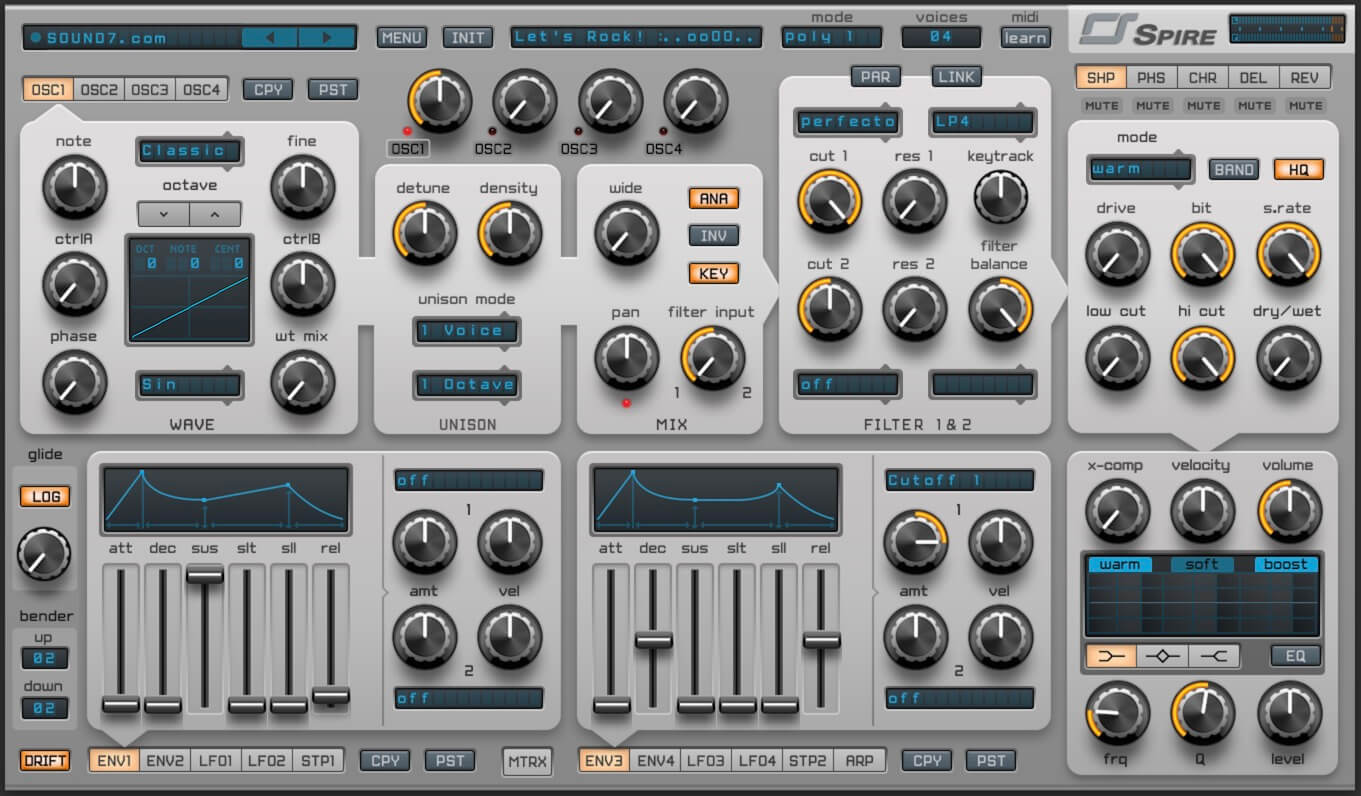Click the voices 04 value field

click(x=941, y=38)
